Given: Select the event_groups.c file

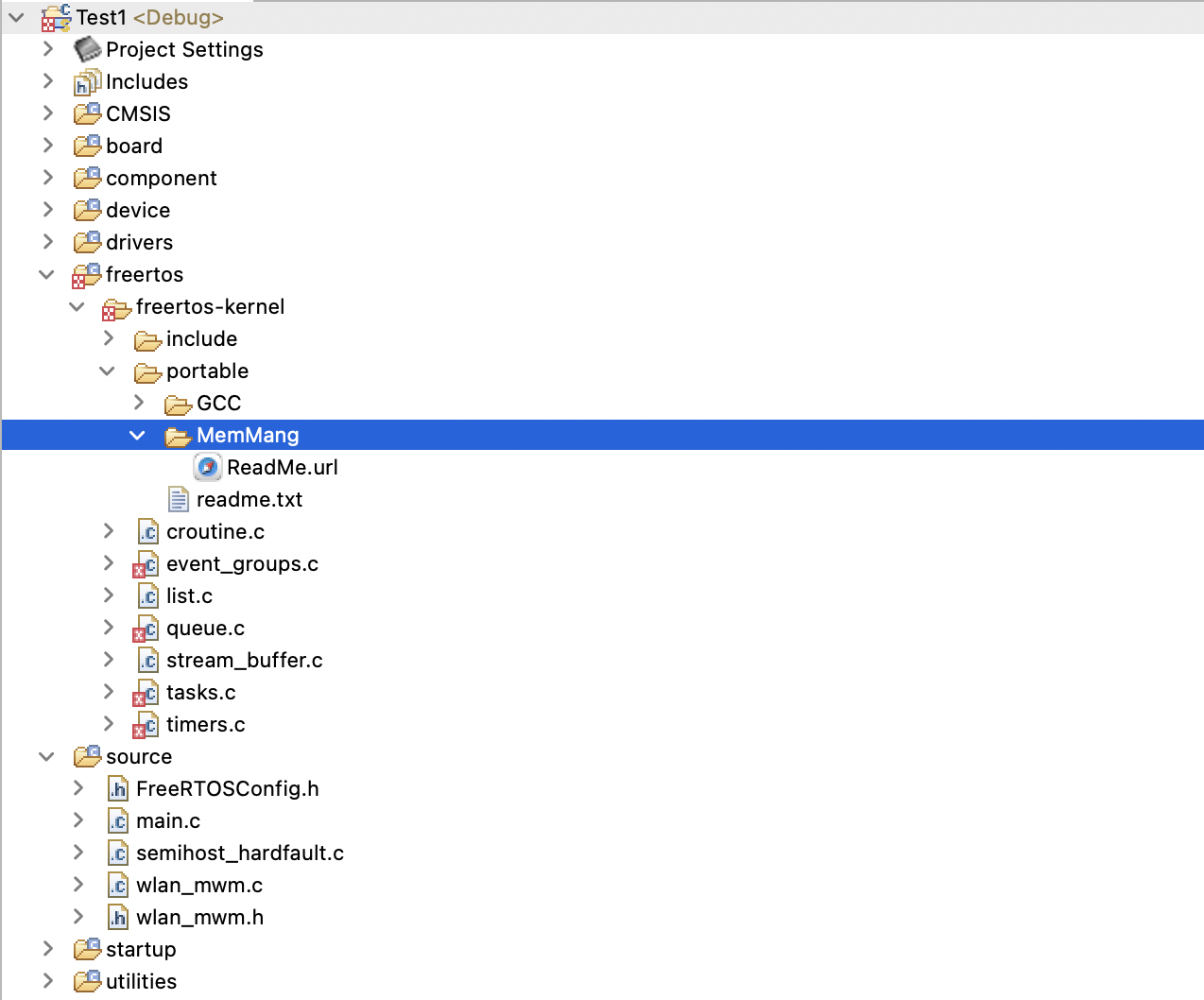Looking at the screenshot, I should click(x=242, y=563).
